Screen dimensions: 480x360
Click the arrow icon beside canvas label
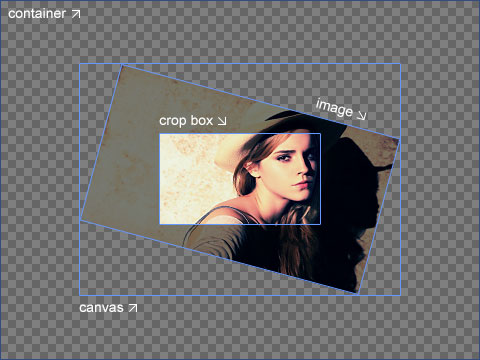(x=133, y=308)
